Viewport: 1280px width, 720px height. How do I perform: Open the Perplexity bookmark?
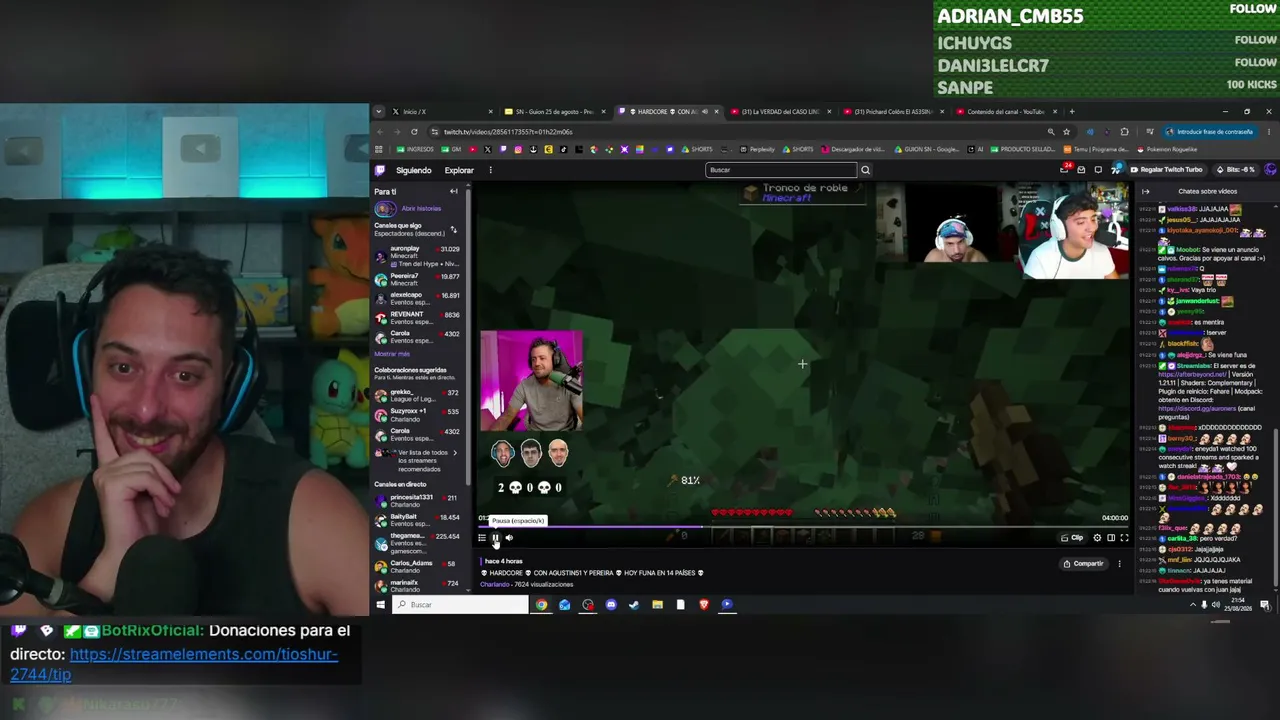(x=757, y=150)
